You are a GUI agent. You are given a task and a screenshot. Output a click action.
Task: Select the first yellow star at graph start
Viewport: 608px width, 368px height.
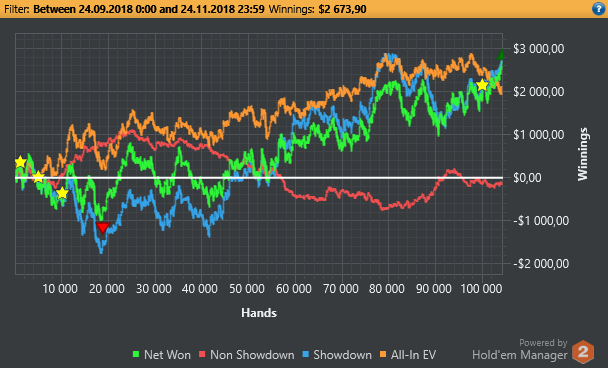click(x=20, y=162)
